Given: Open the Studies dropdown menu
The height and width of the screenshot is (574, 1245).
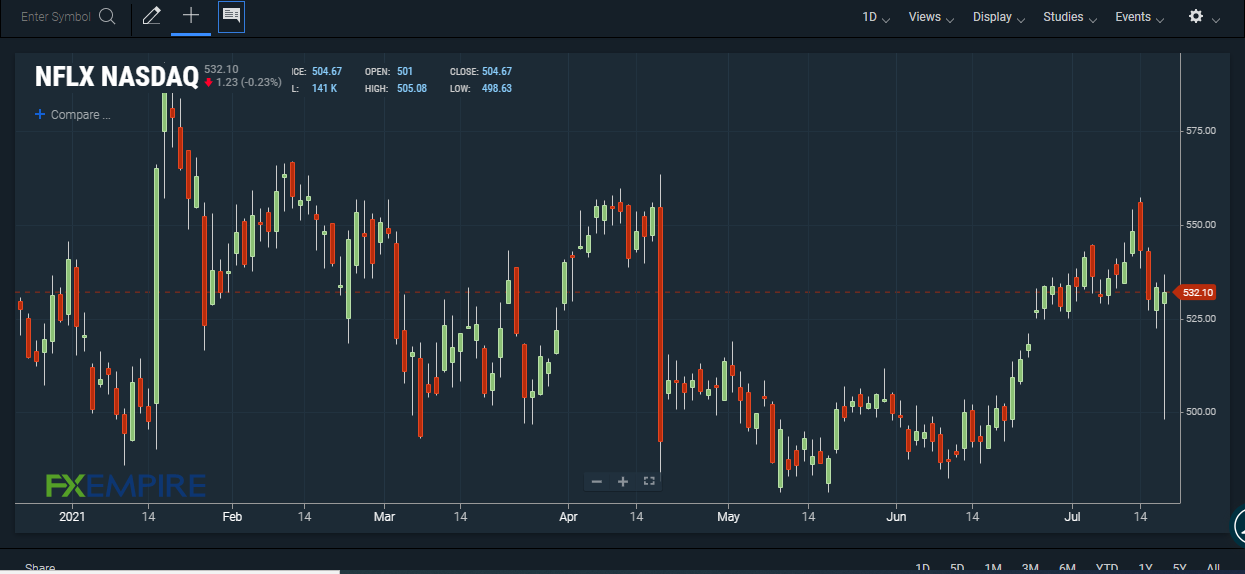Looking at the screenshot, I should click(x=1070, y=17).
